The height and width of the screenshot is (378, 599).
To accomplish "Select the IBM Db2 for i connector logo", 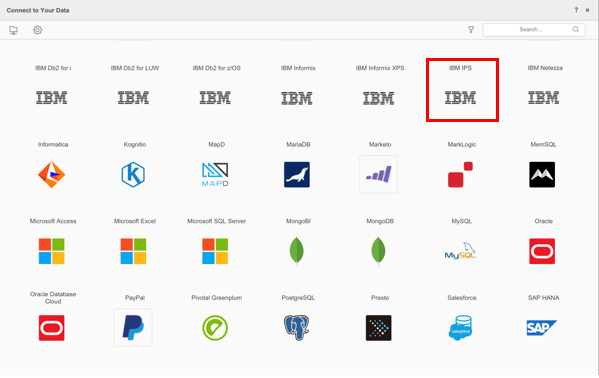I will [x=52, y=98].
